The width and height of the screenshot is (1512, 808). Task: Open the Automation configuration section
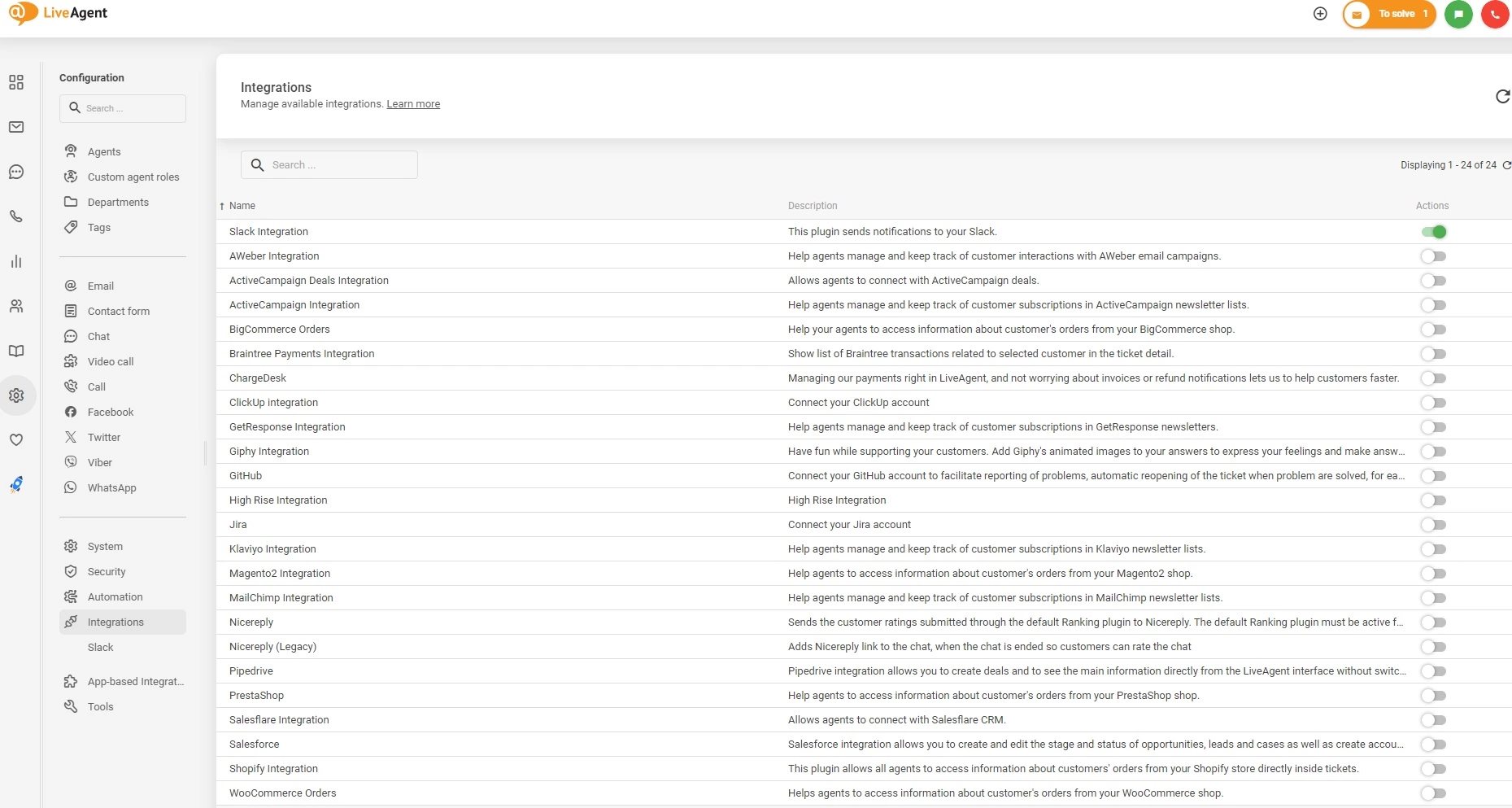point(114,596)
